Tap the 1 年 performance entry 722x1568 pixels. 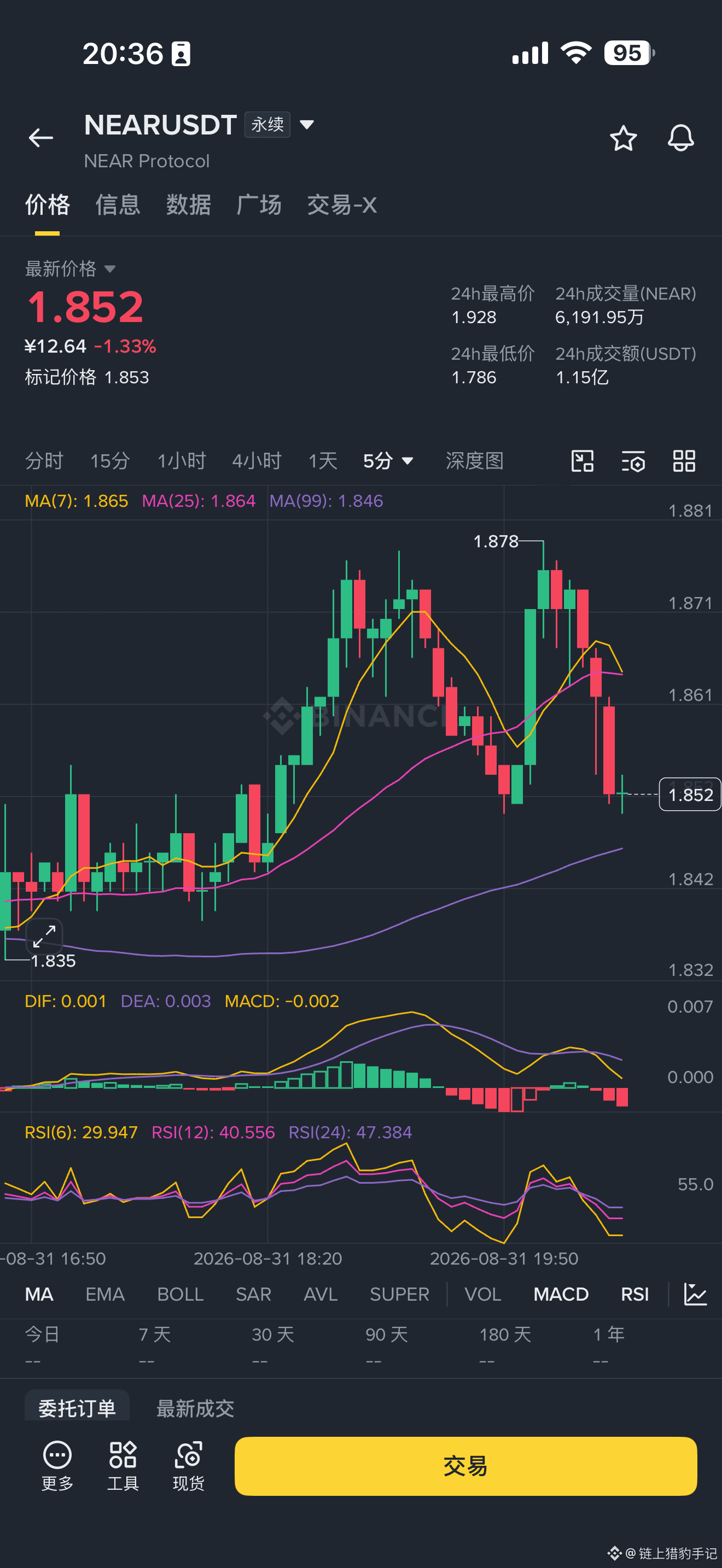click(x=609, y=1345)
